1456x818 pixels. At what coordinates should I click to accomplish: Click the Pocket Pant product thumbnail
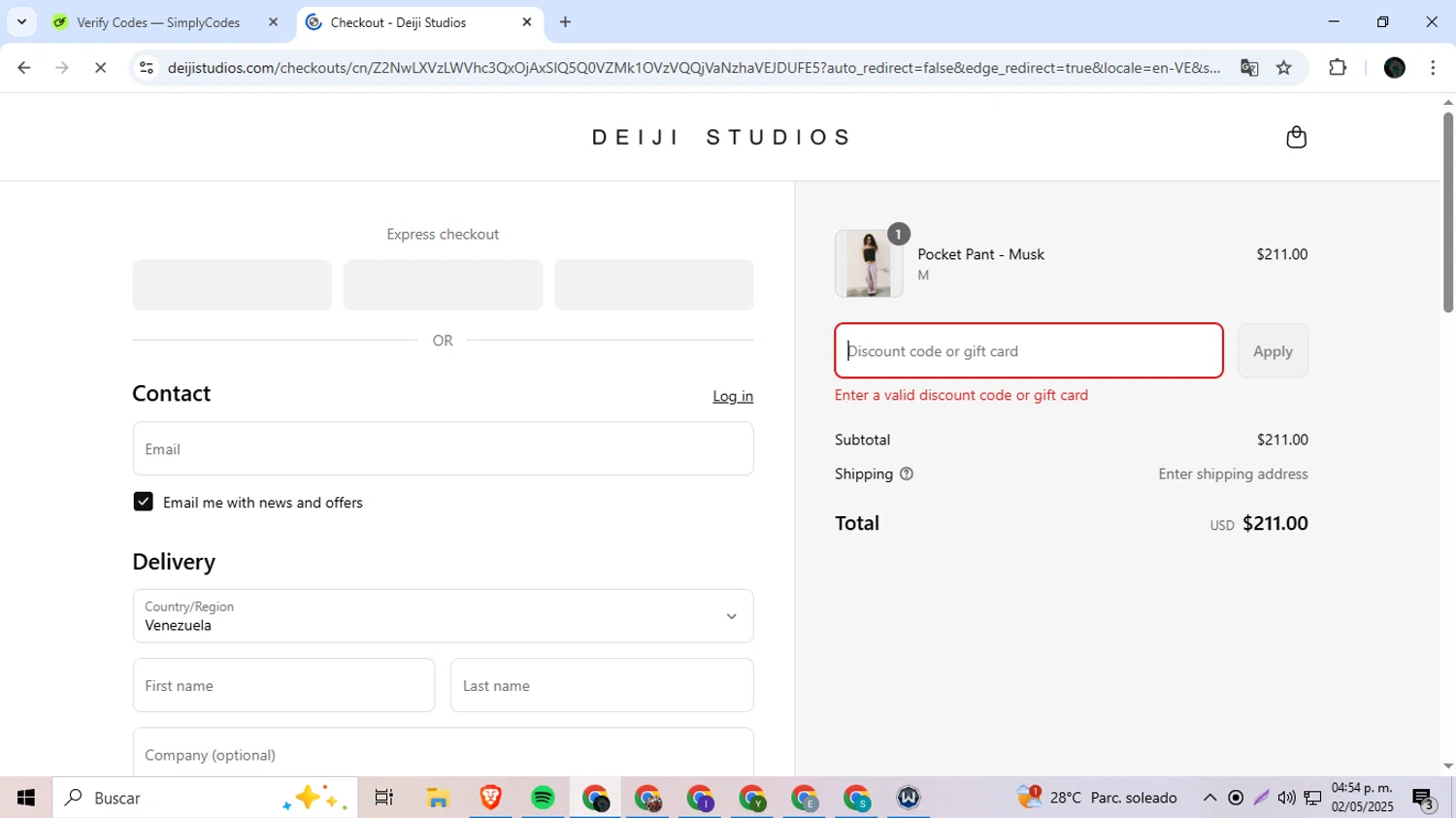[x=869, y=264]
